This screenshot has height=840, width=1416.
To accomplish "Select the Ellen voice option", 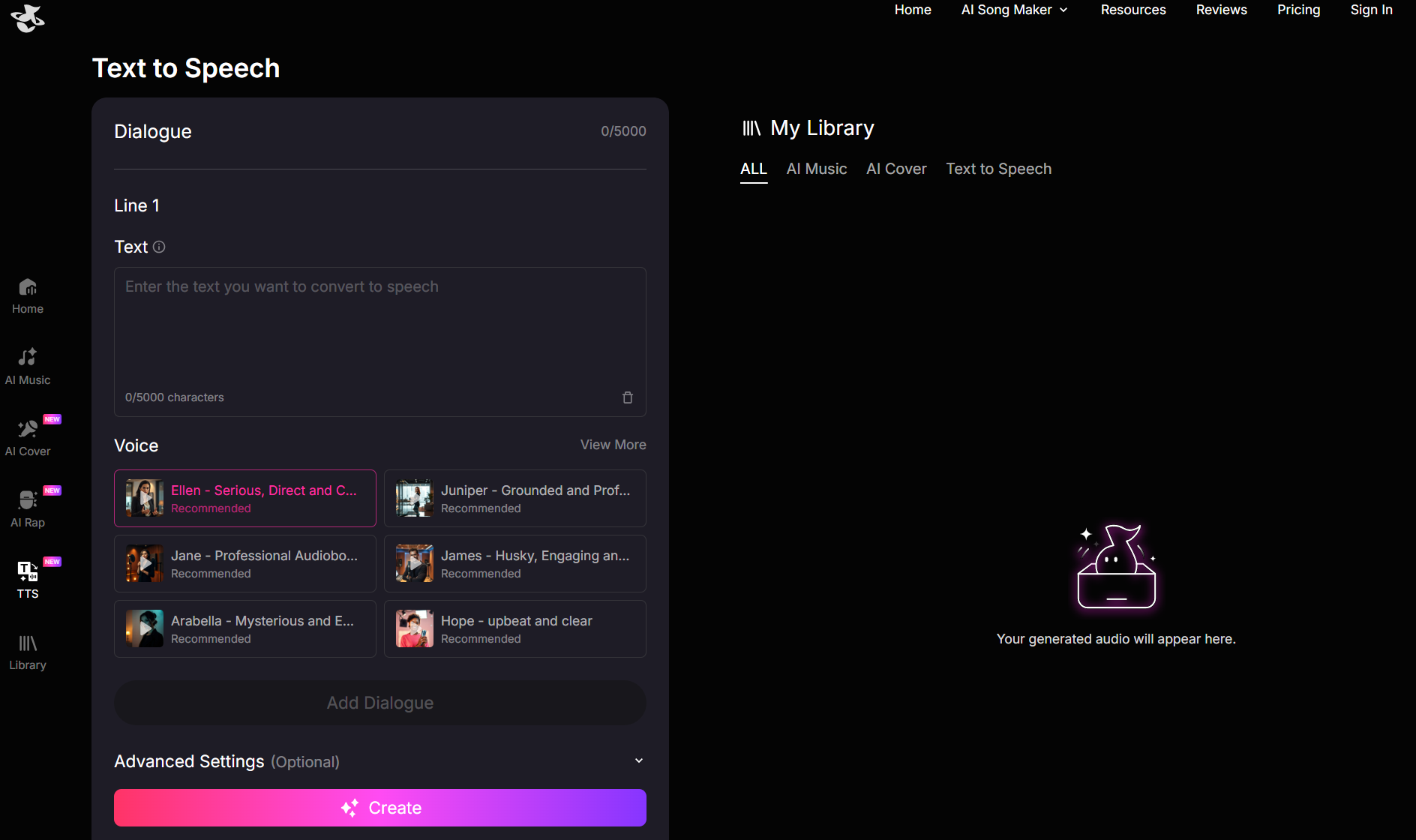I will pos(245,499).
